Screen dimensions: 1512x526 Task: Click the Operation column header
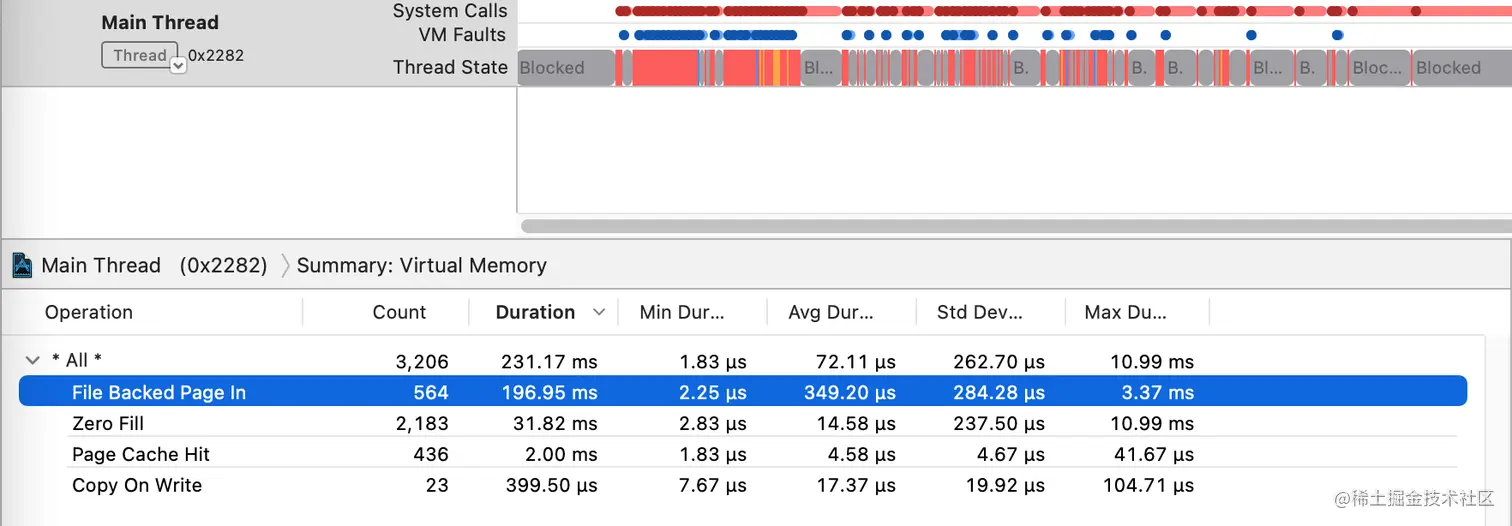89,312
